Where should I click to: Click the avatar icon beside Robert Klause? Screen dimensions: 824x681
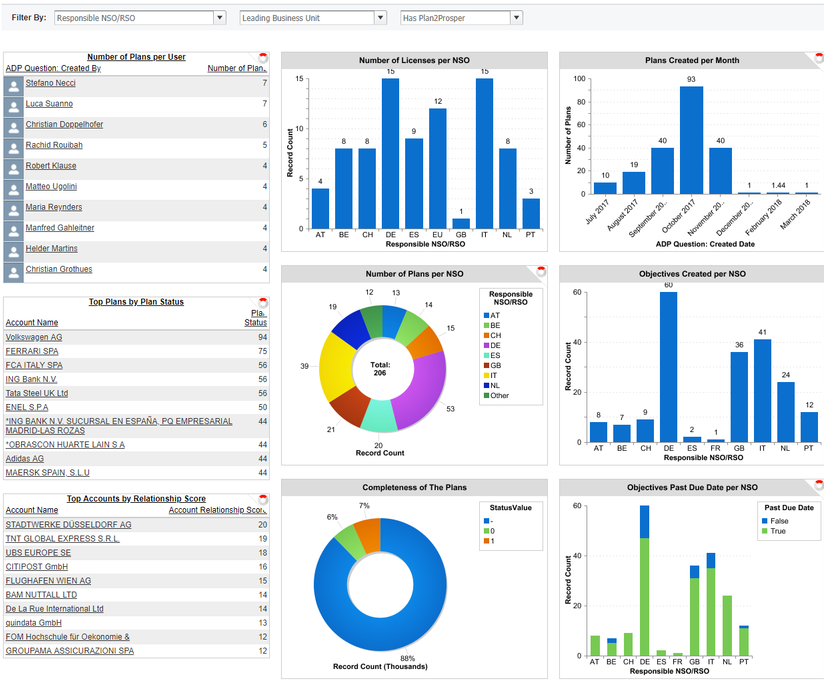tap(14, 169)
